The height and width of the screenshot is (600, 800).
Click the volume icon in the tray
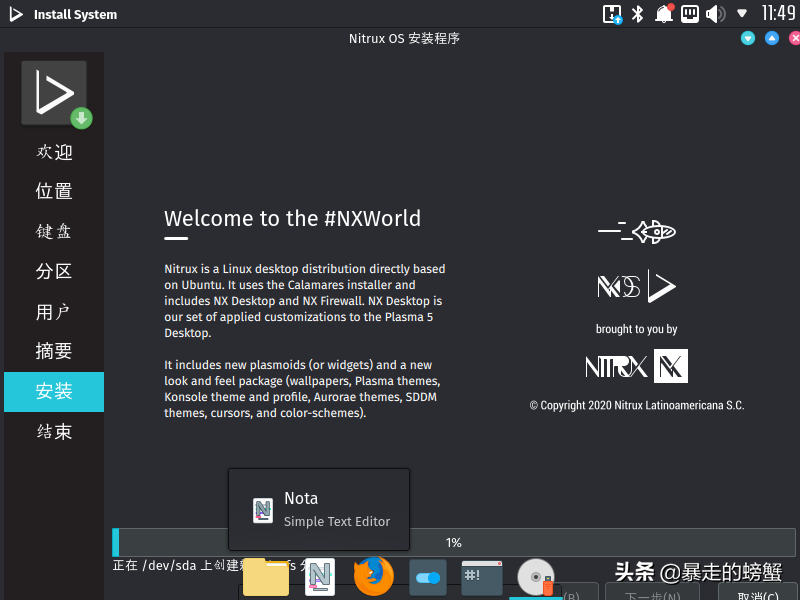[x=713, y=14]
